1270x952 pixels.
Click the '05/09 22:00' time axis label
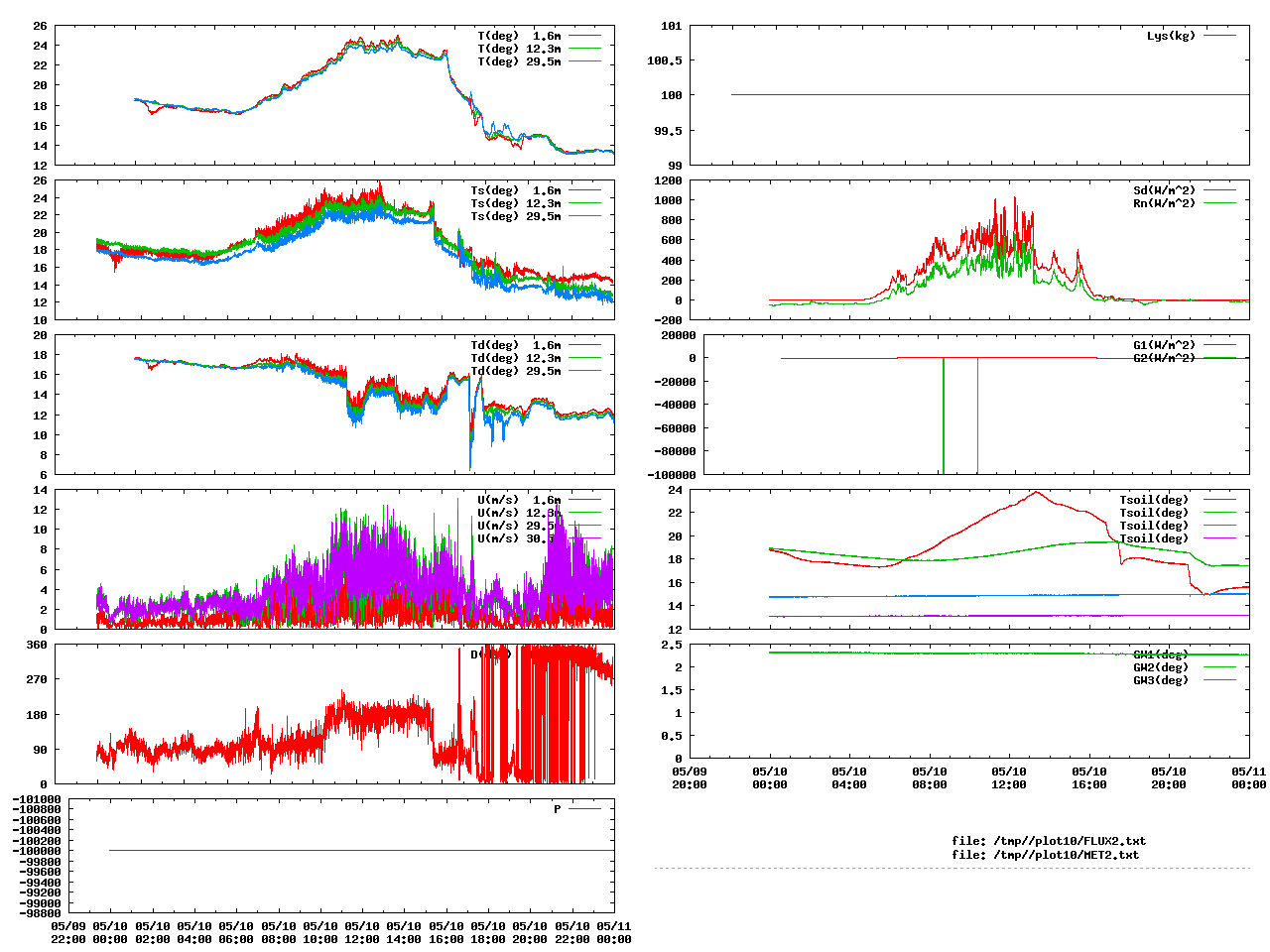click(x=67, y=933)
